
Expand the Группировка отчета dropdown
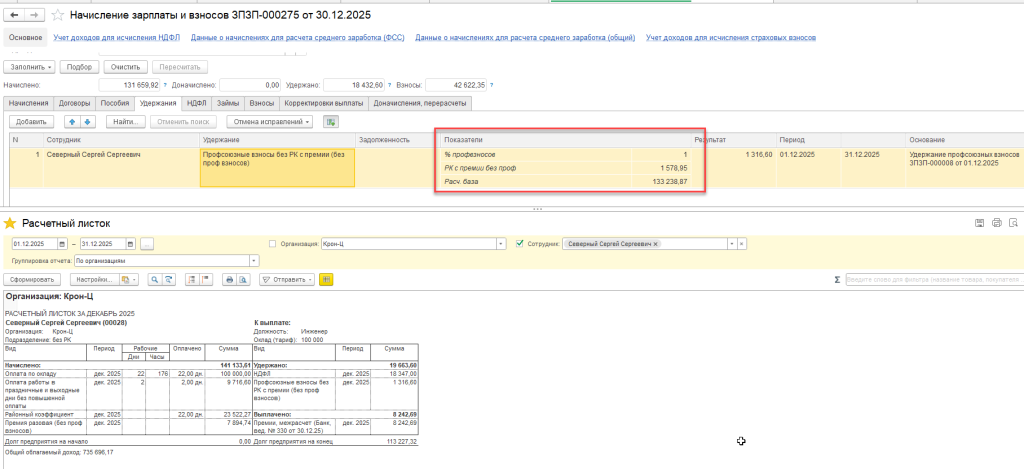tap(254, 260)
